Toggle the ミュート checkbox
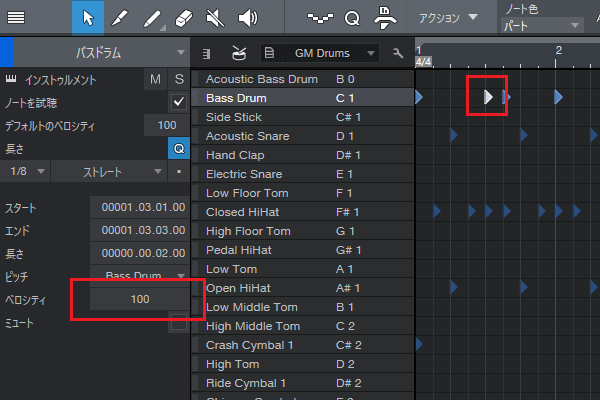The image size is (600, 400). tap(179, 322)
